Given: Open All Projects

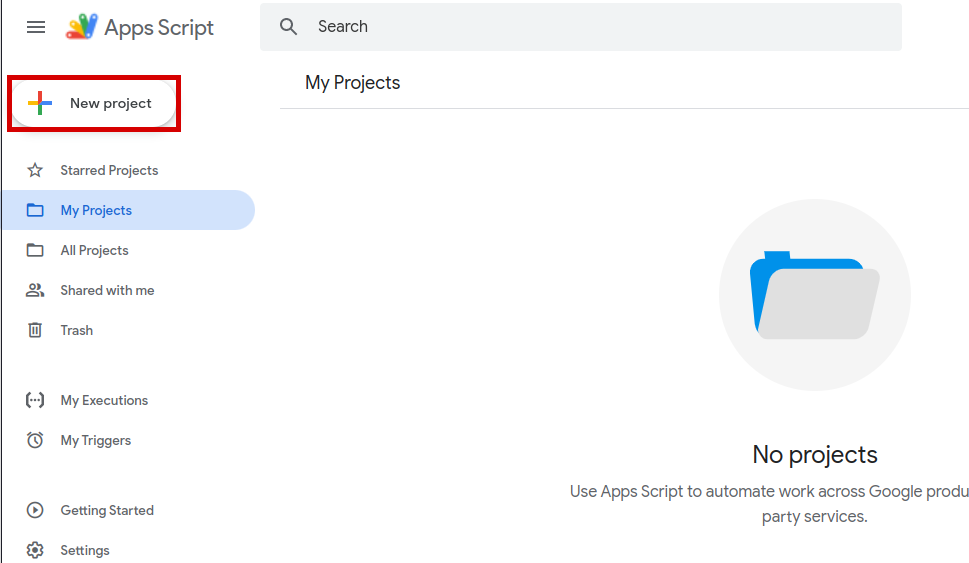Looking at the screenshot, I should point(95,250).
